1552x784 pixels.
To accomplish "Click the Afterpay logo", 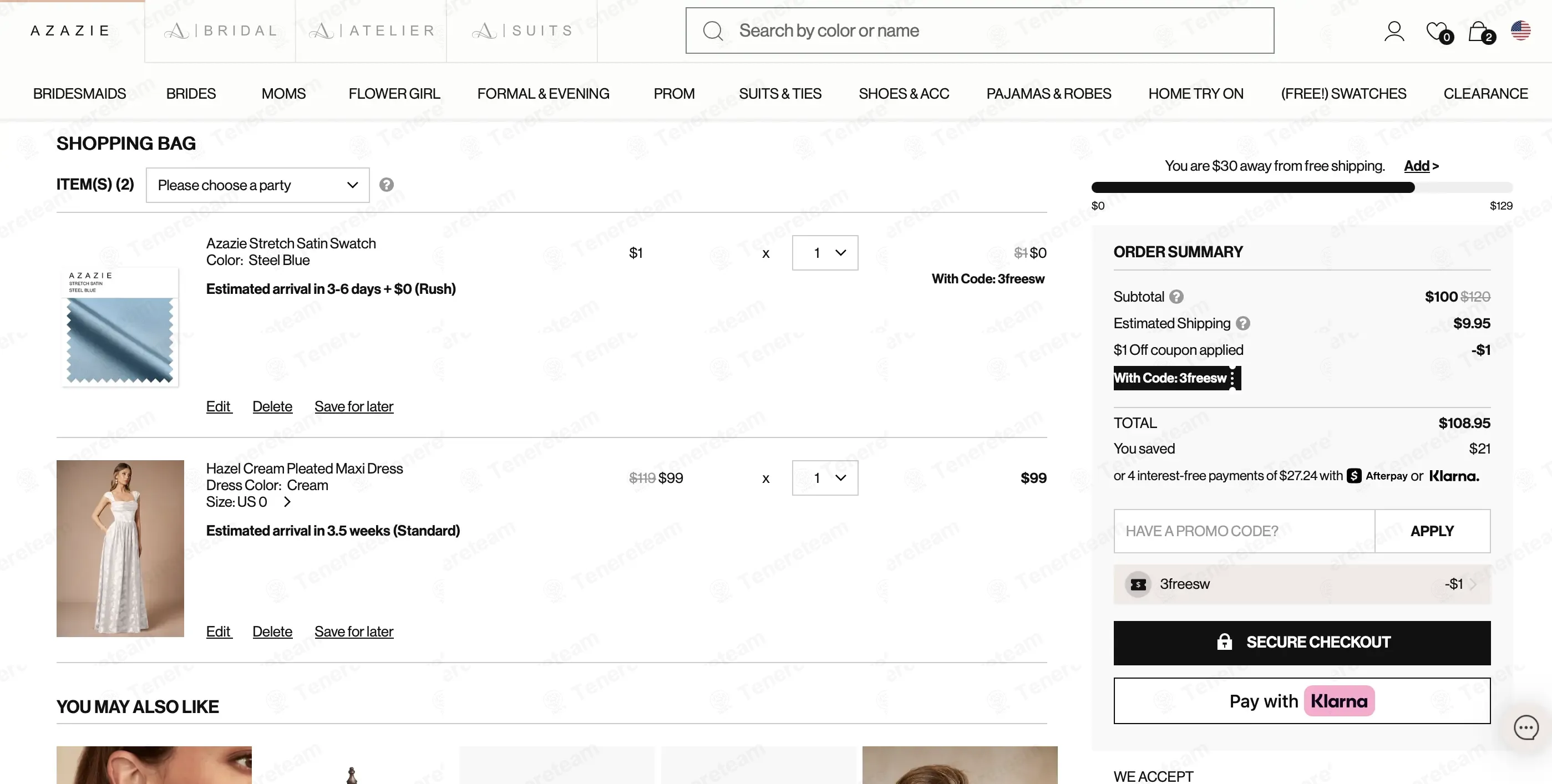I will pos(1377,476).
